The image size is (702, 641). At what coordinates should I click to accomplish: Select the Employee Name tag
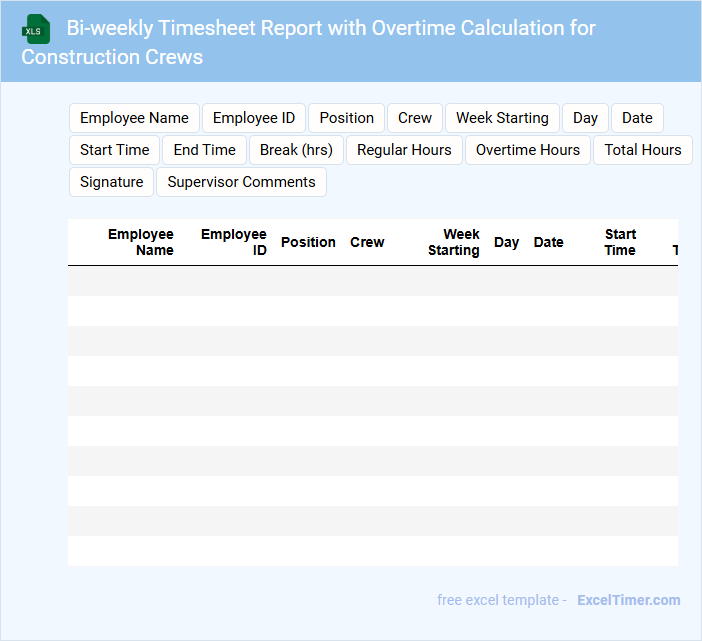pos(134,118)
